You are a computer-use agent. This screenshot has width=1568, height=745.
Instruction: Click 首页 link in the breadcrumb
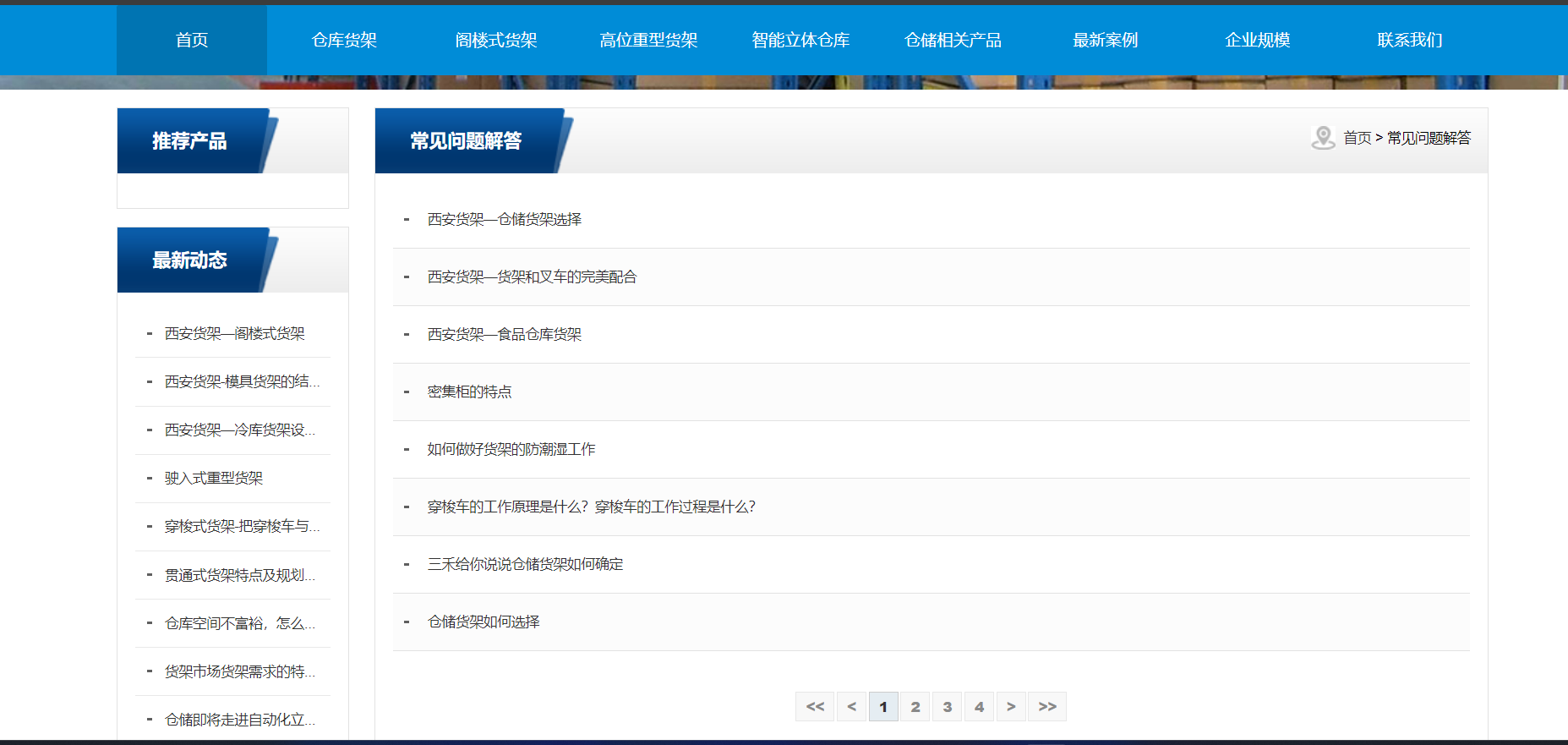1357,138
